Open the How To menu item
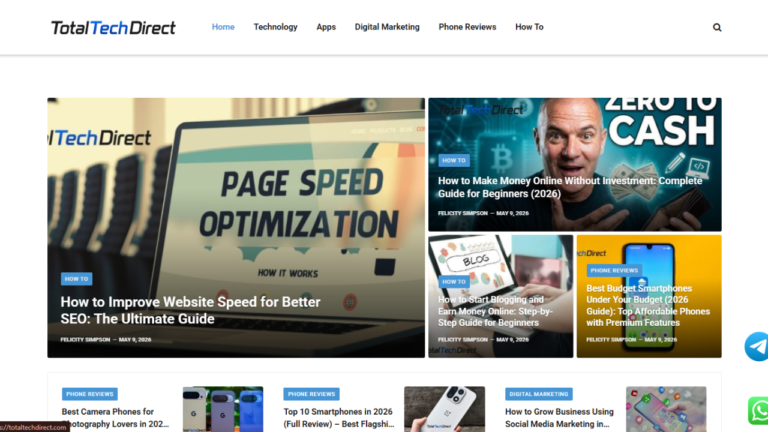768x432 pixels. click(x=529, y=27)
